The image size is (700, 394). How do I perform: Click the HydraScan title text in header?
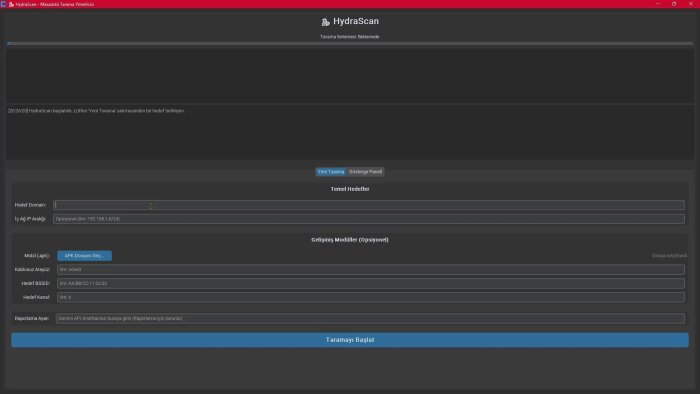(356, 21)
